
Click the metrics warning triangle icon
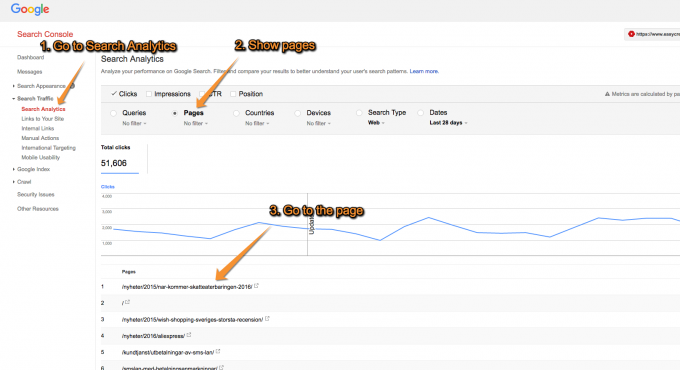(607, 94)
